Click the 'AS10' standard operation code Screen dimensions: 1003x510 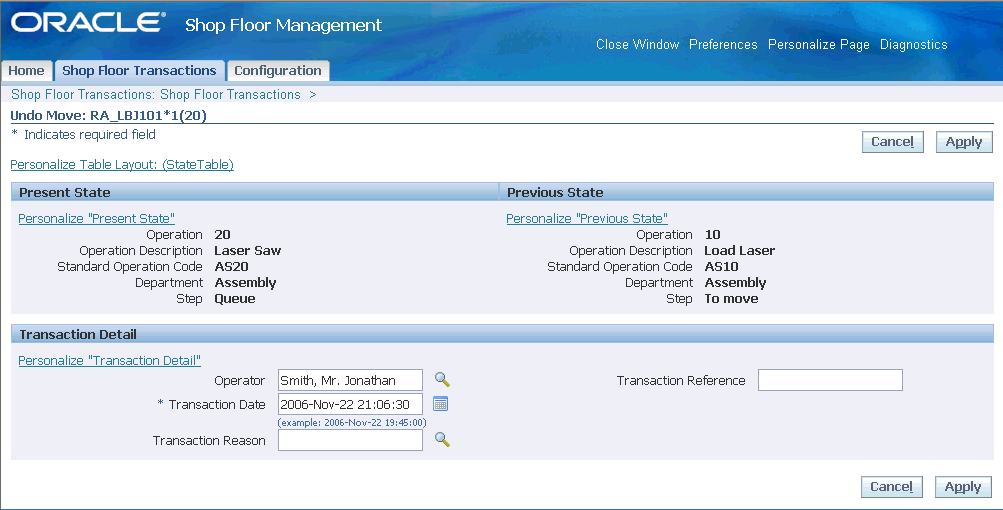(x=722, y=266)
